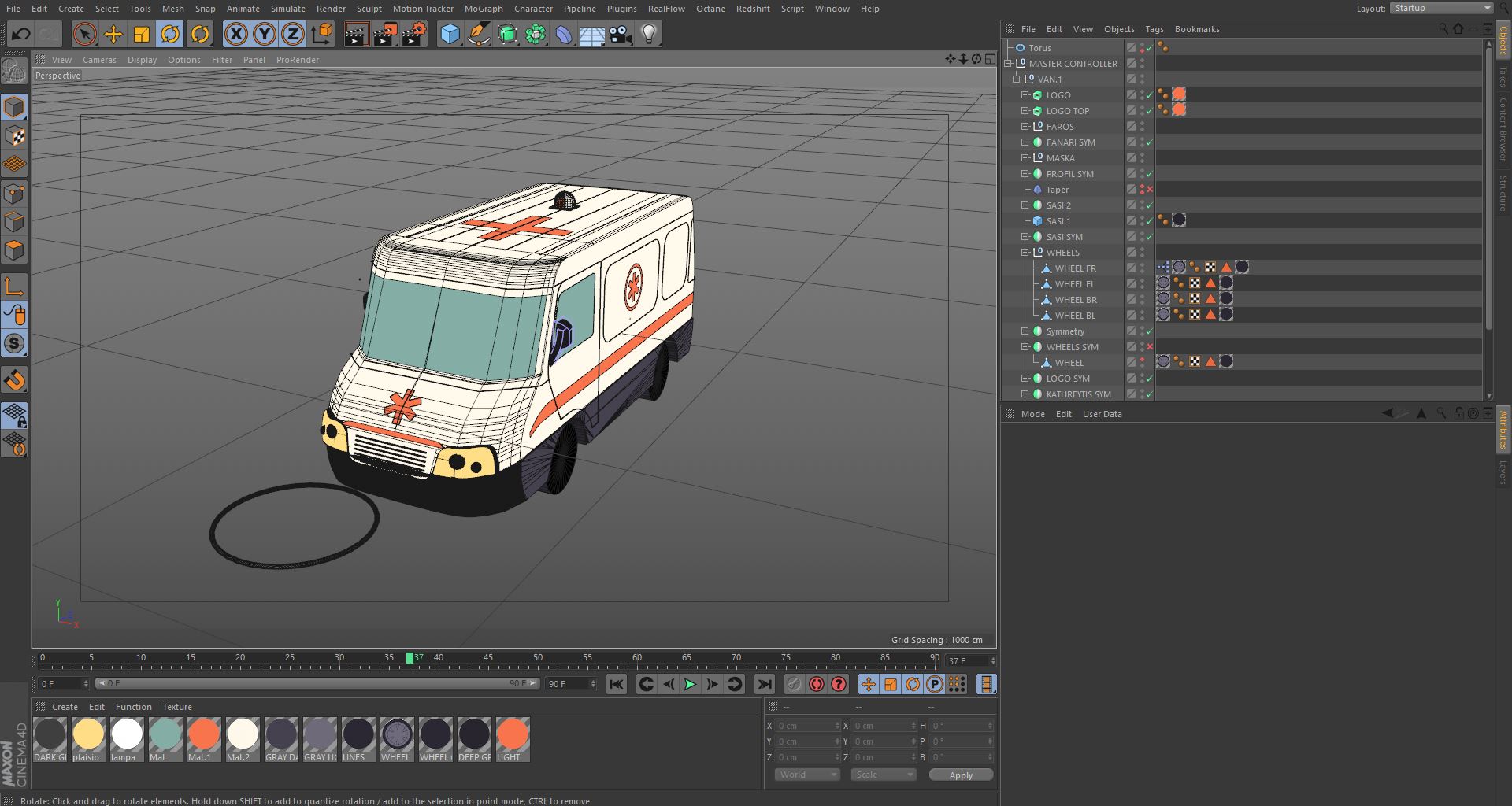
Task: Expand the FAROS group
Action: 1025,127
